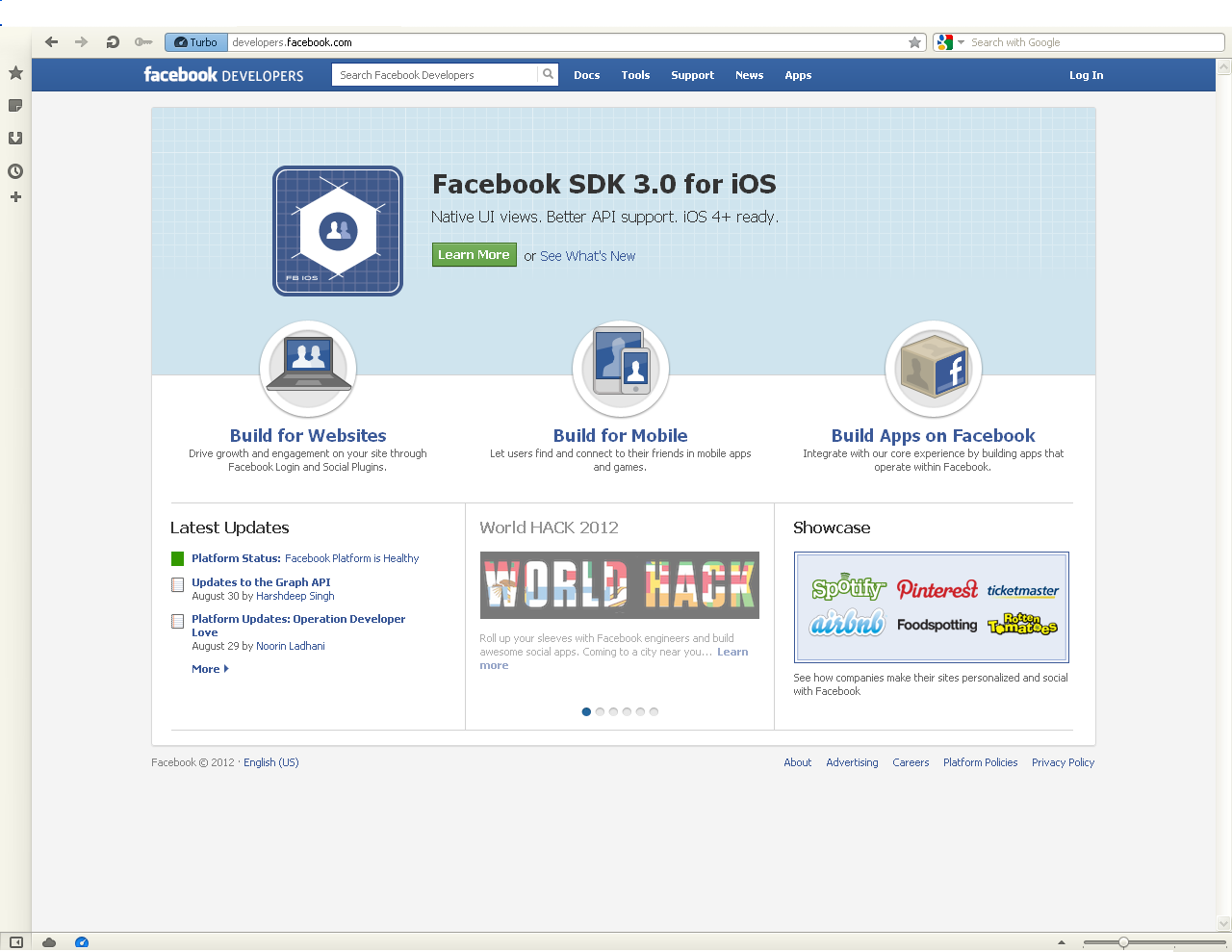Select the fifth World HACK carousel dot

[640, 712]
